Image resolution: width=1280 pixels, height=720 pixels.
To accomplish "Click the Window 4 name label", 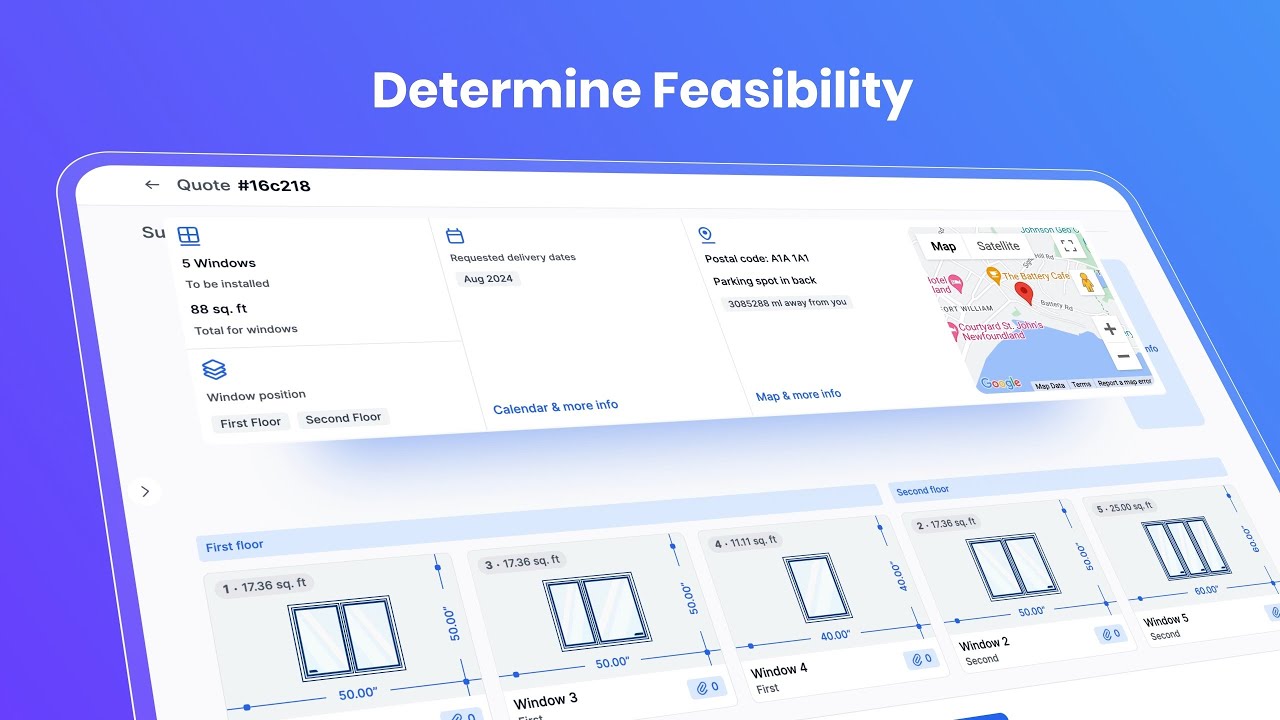I will [x=779, y=670].
